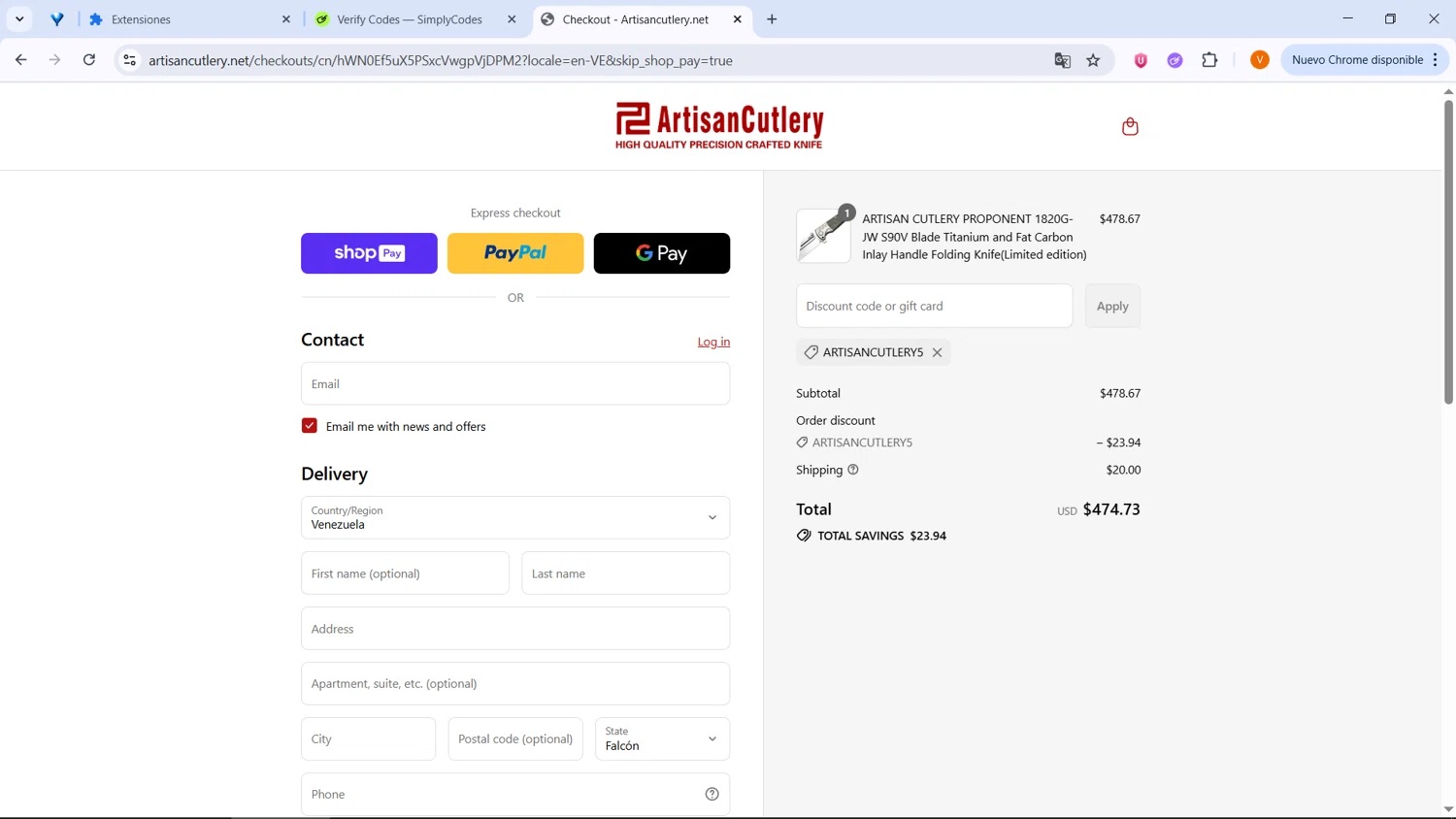The height and width of the screenshot is (819, 1456).
Task: Focus the Last name field
Action: click(625, 573)
